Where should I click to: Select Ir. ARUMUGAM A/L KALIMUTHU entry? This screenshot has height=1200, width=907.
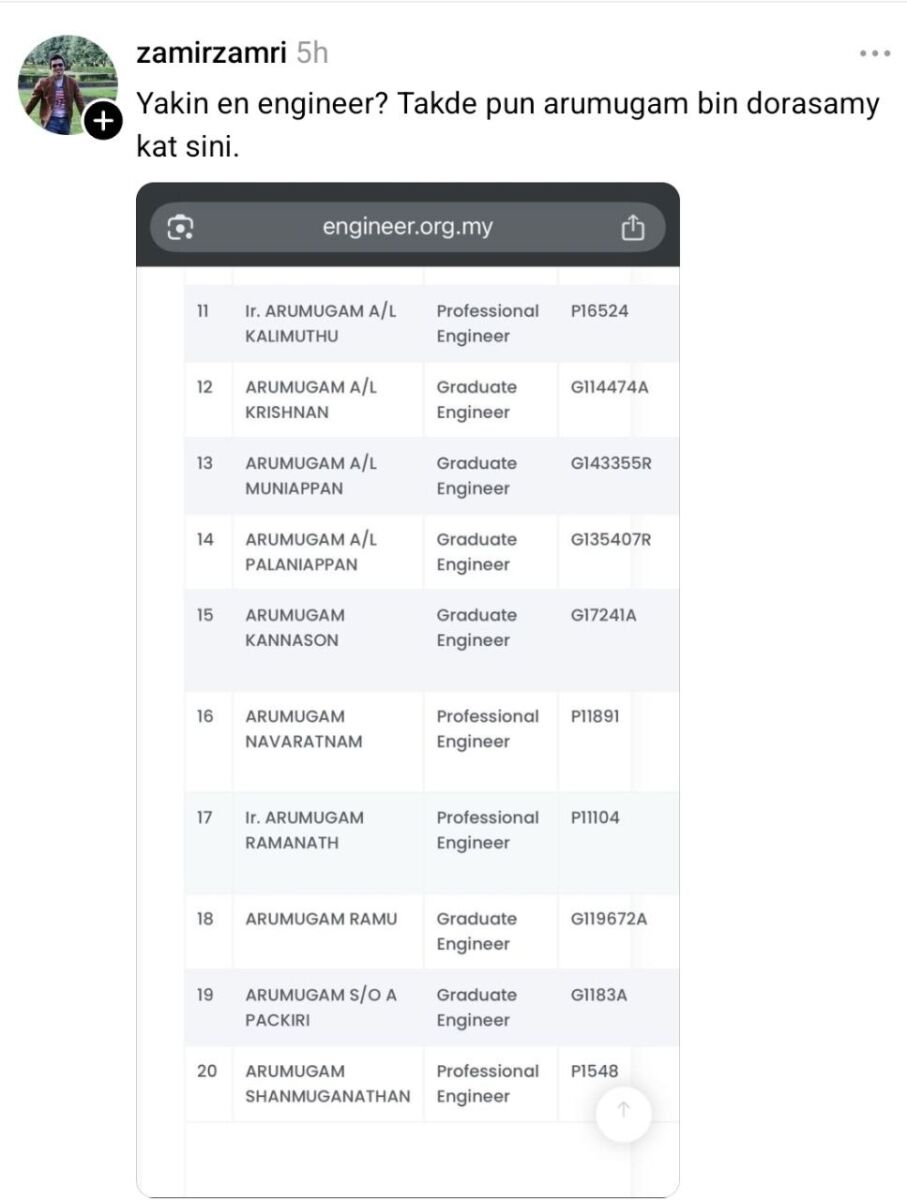tap(320, 323)
